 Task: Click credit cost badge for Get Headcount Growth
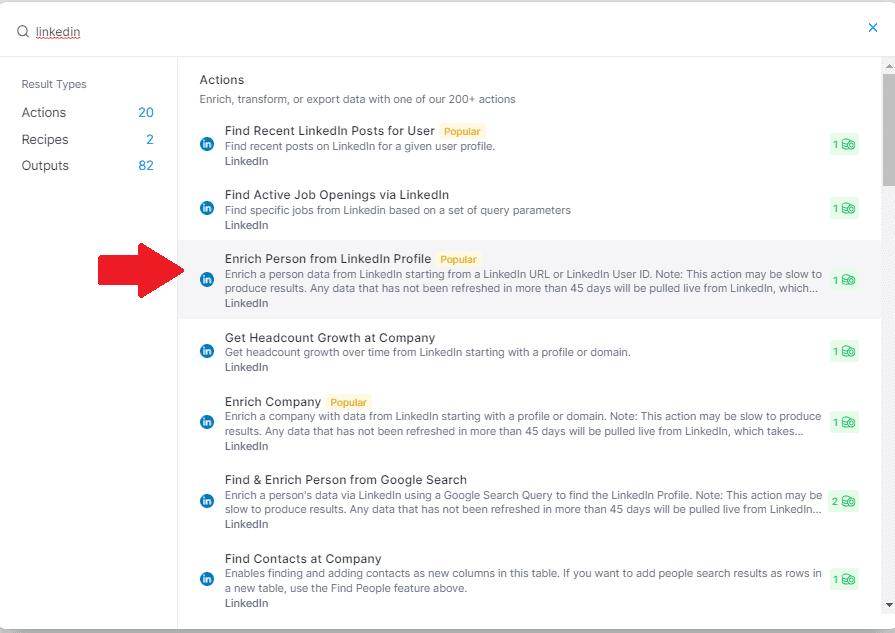pyautogui.click(x=844, y=351)
